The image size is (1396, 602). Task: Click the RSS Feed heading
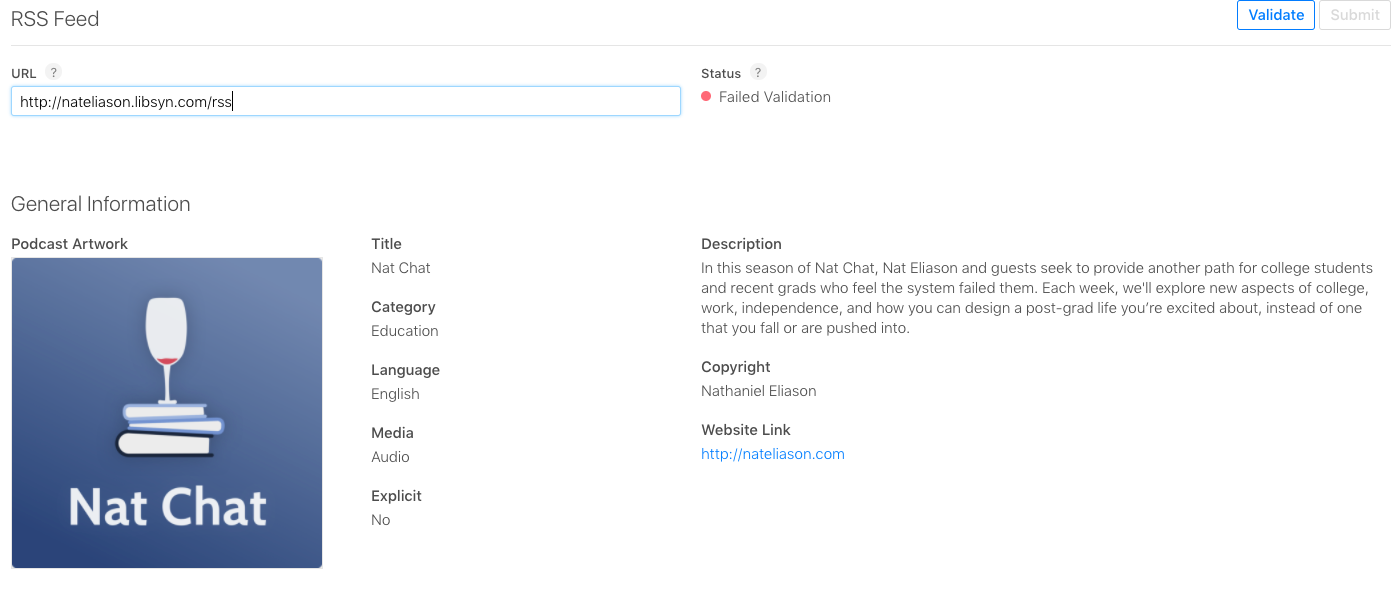pos(55,19)
